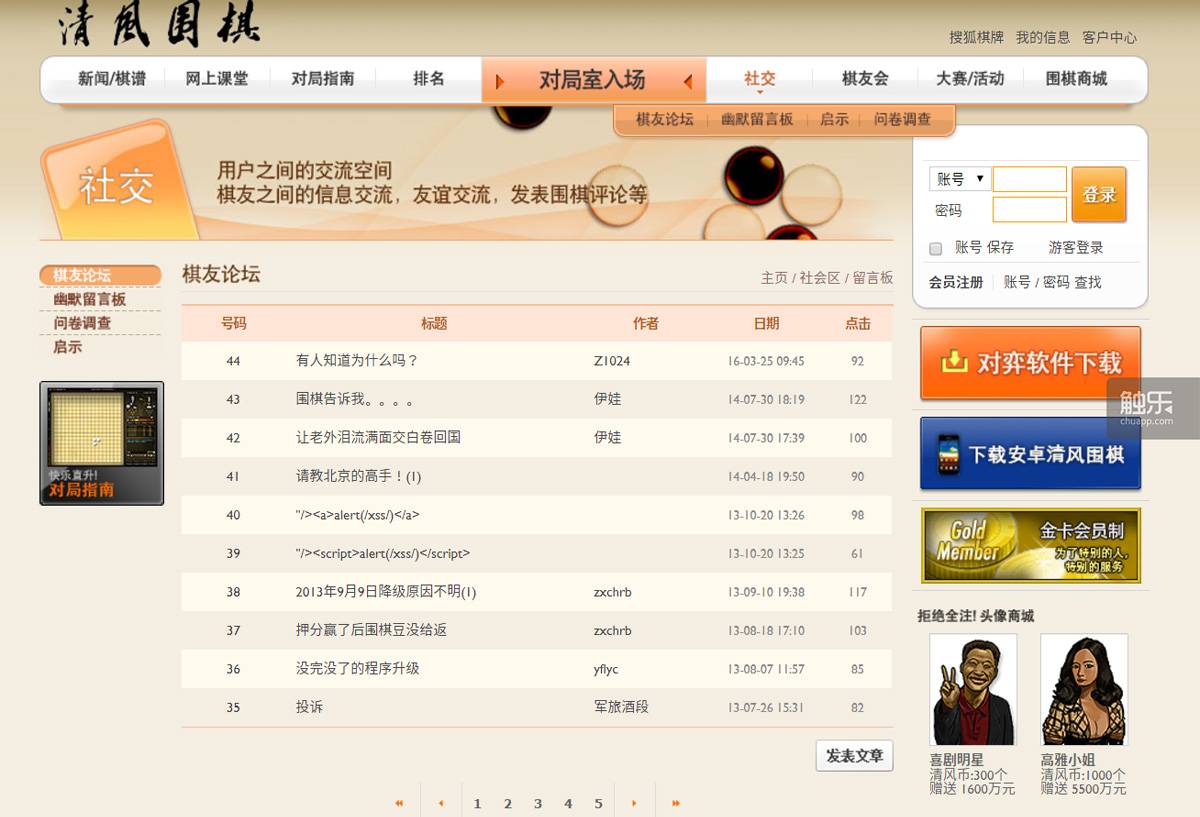Jump to last page with double arrow
This screenshot has width=1200, height=817.
tap(676, 803)
